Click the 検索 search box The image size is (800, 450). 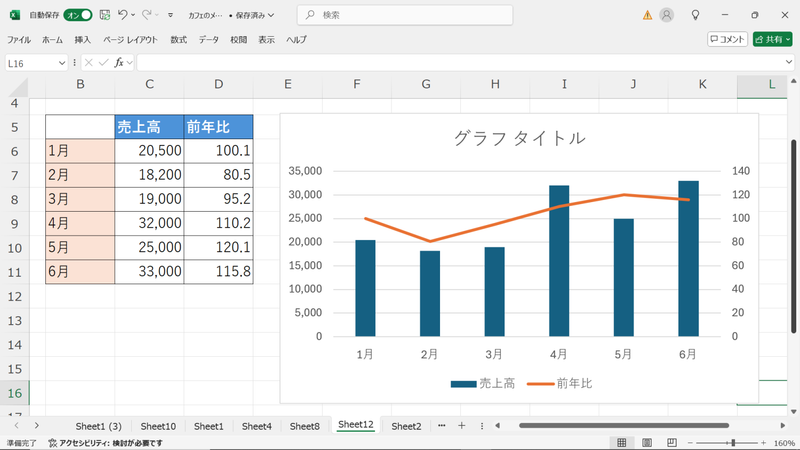(405, 15)
